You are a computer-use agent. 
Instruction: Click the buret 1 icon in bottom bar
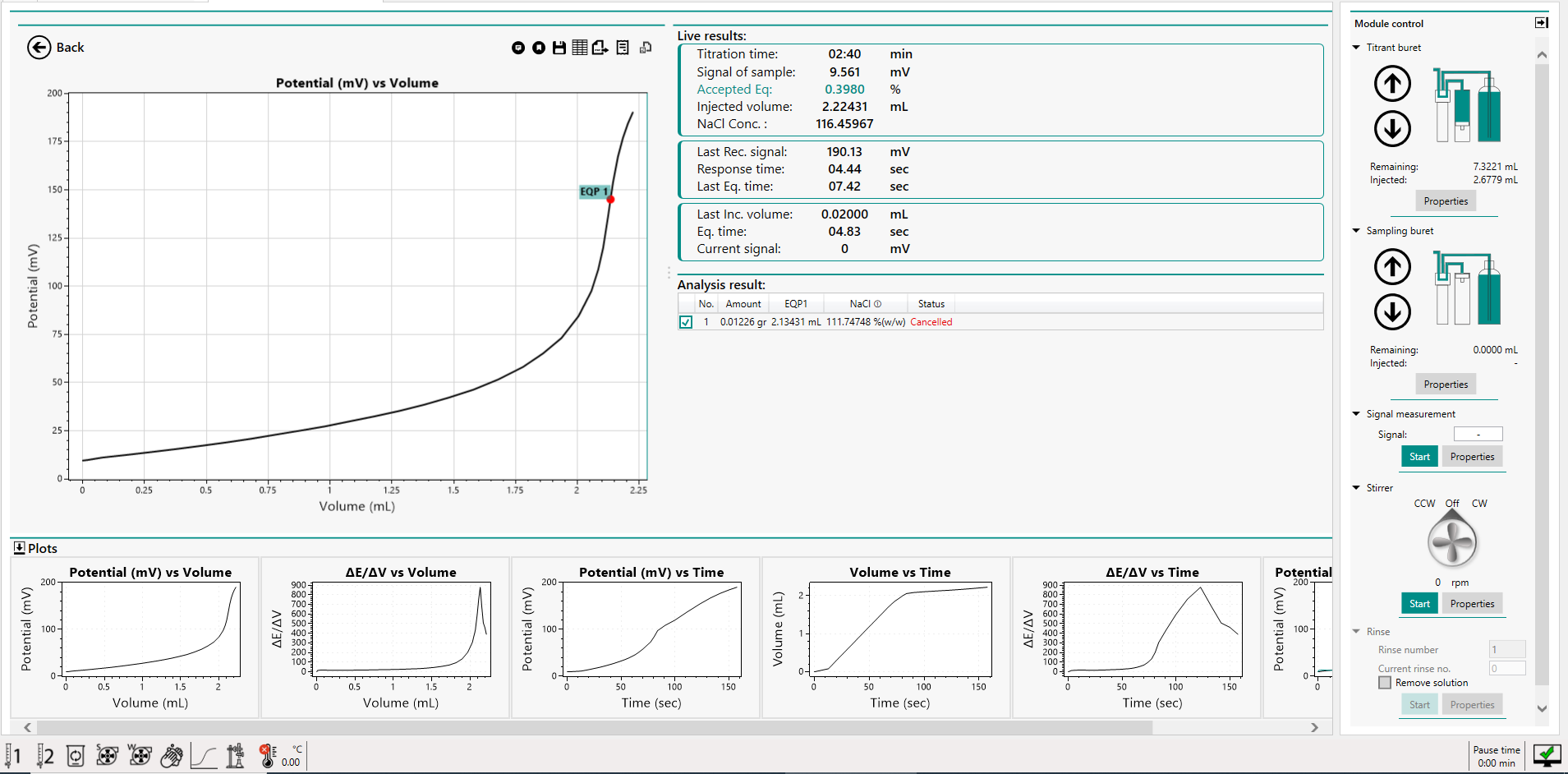[x=13, y=756]
